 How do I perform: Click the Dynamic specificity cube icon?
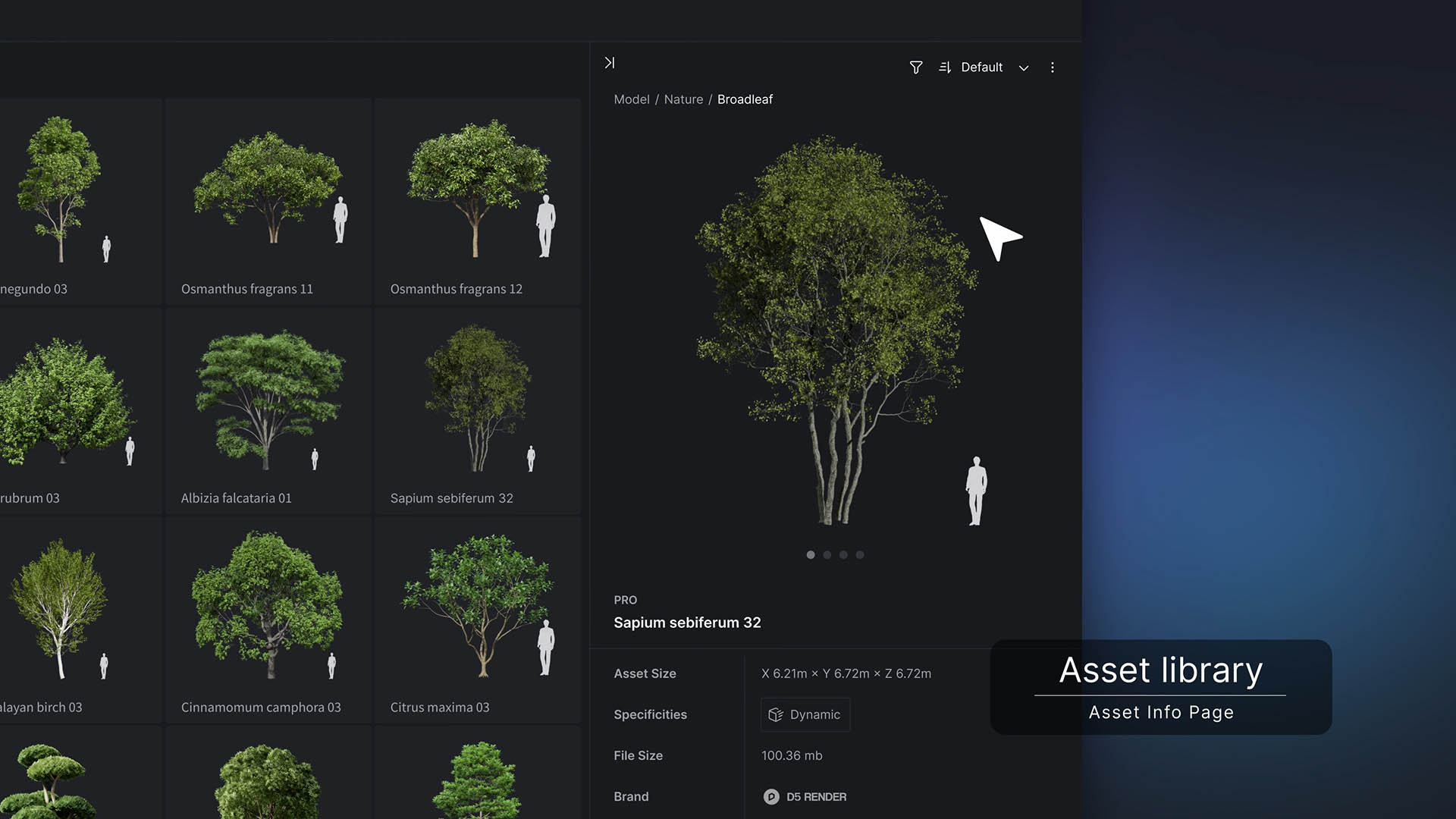pos(775,714)
